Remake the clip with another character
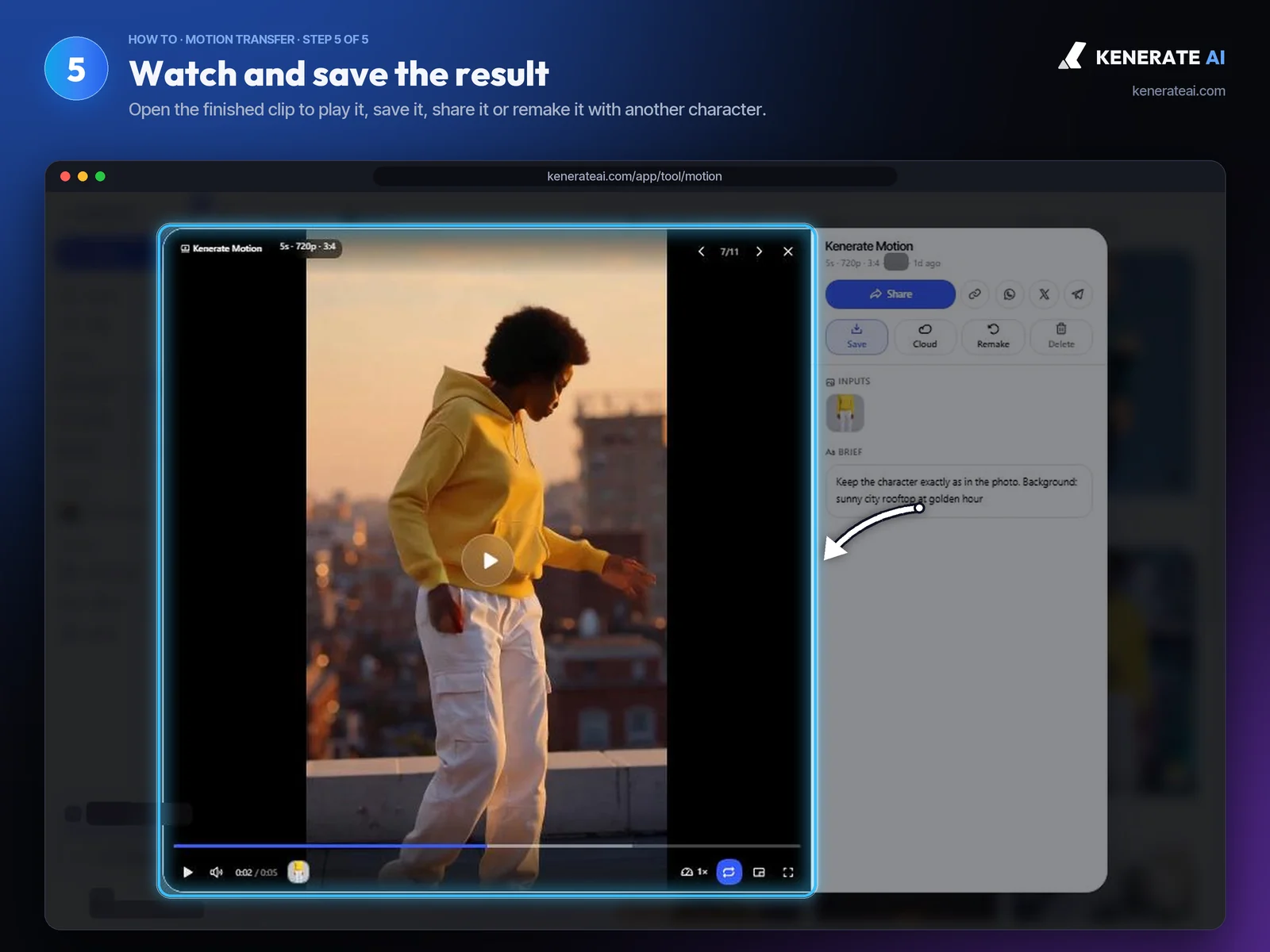Viewport: 1270px width, 952px height. tap(993, 336)
